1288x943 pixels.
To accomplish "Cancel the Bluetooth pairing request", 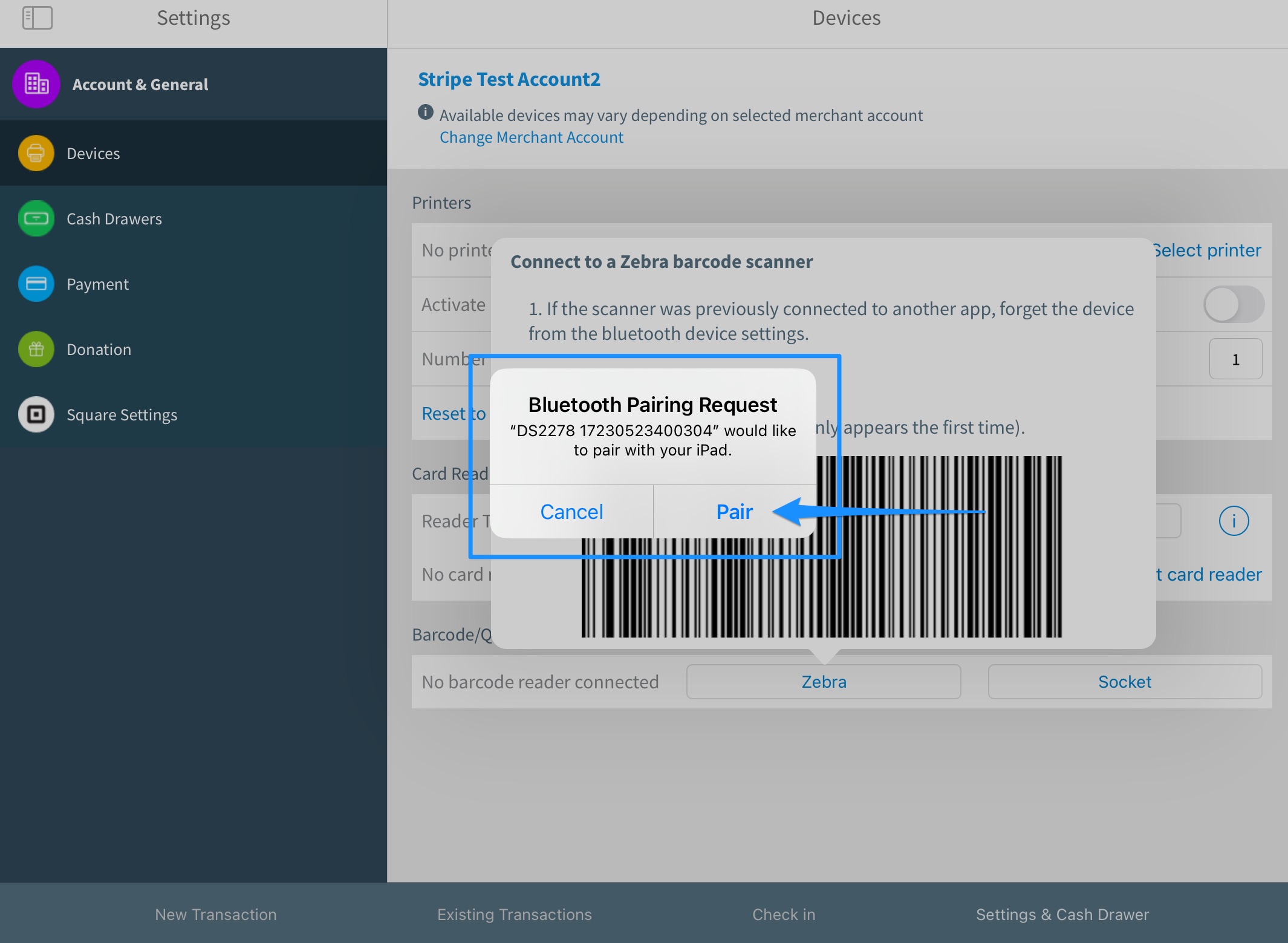I will pos(571,511).
